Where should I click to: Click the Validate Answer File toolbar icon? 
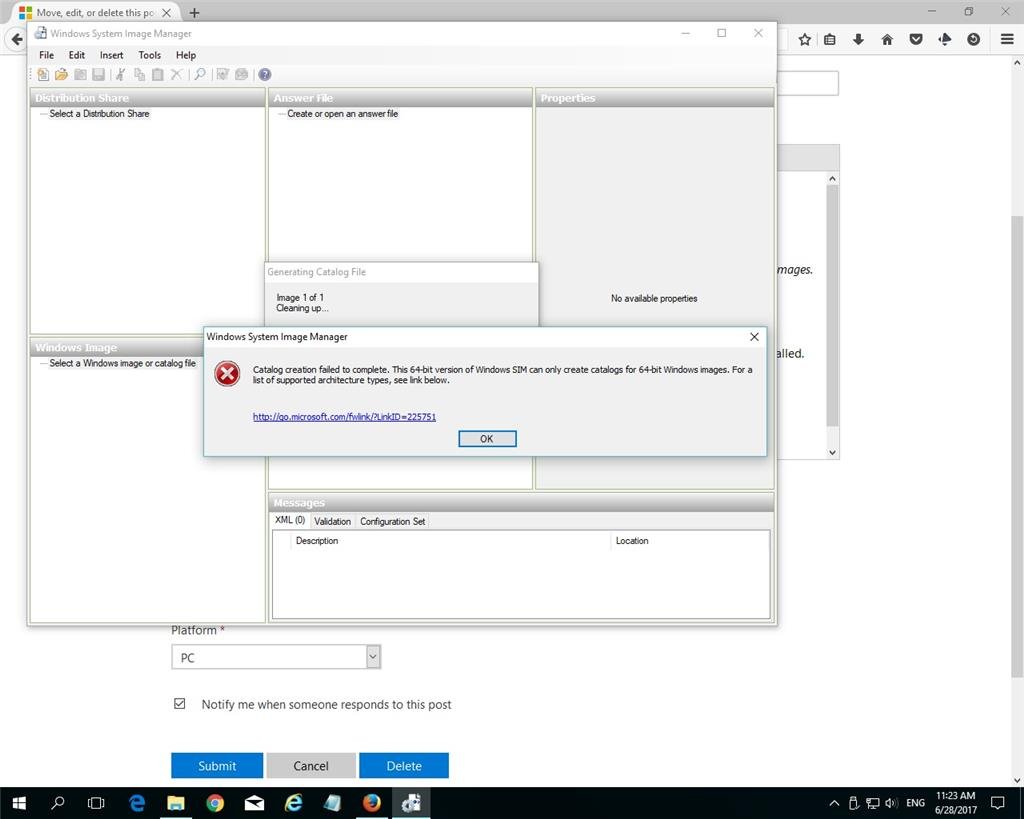pos(223,74)
